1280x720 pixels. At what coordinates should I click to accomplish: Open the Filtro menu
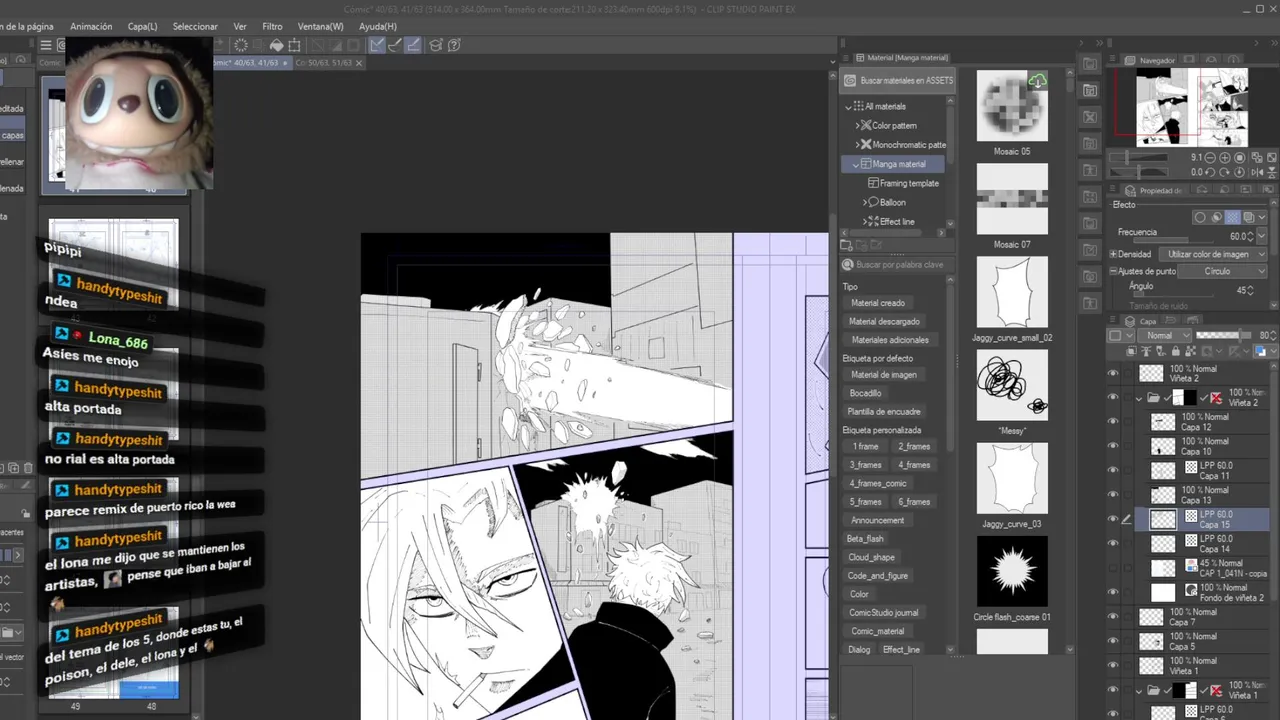(272, 26)
